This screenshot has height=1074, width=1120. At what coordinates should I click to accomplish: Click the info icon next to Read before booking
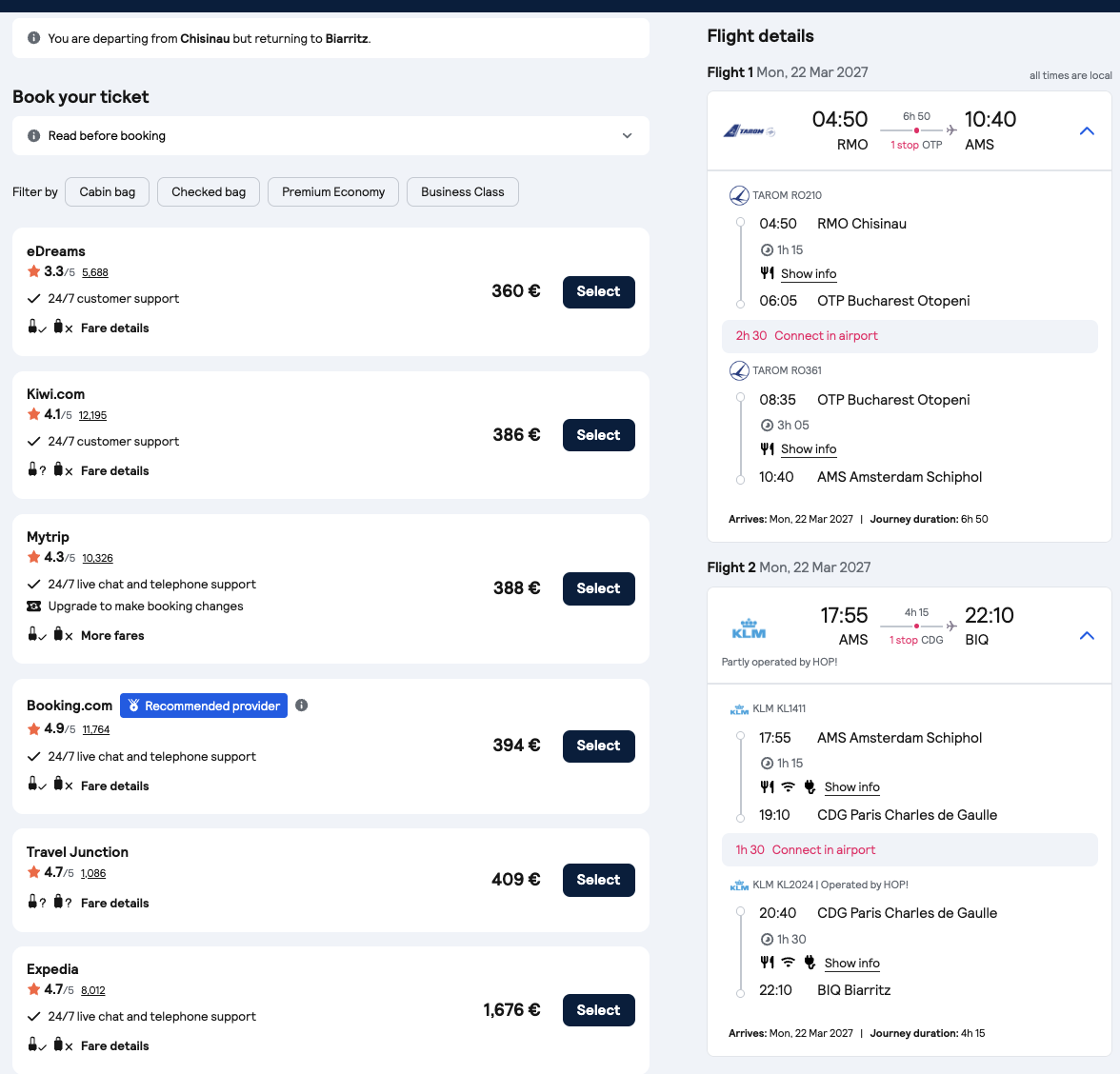tap(33, 135)
